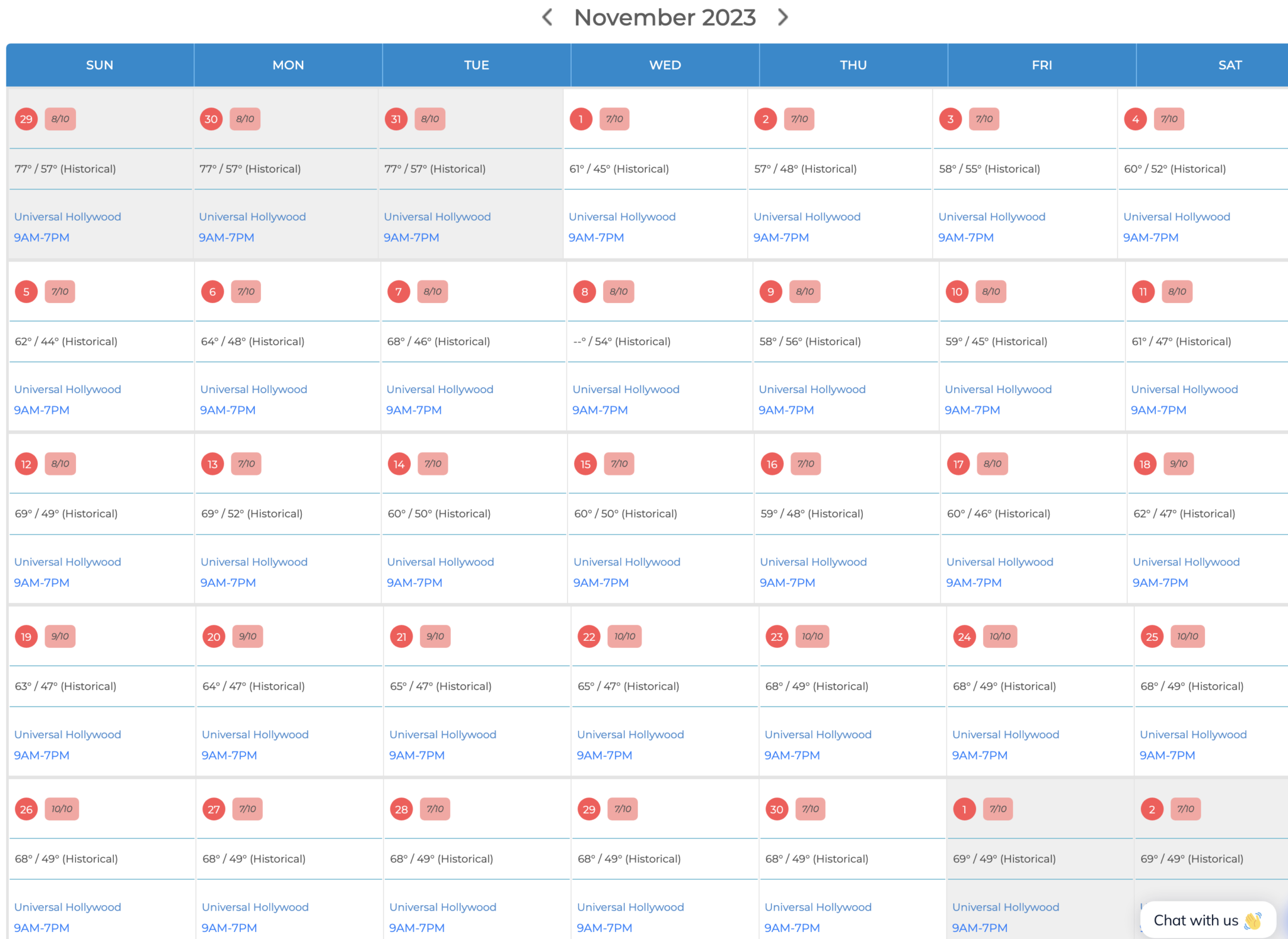The width and height of the screenshot is (1288, 939).
Task: Go to next month with right chevron
Action: 782,17
